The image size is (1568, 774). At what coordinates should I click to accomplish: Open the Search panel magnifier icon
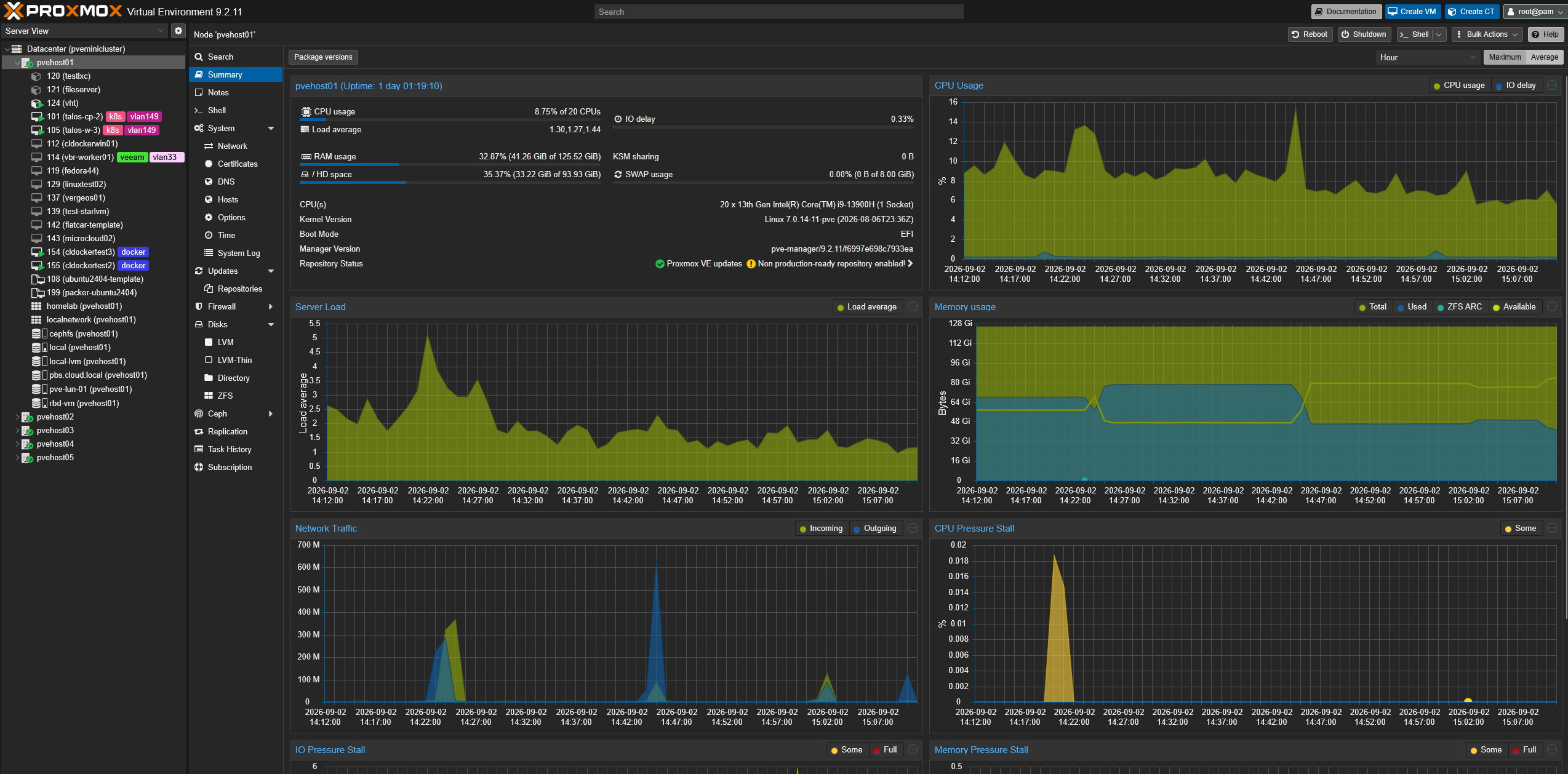(x=199, y=57)
